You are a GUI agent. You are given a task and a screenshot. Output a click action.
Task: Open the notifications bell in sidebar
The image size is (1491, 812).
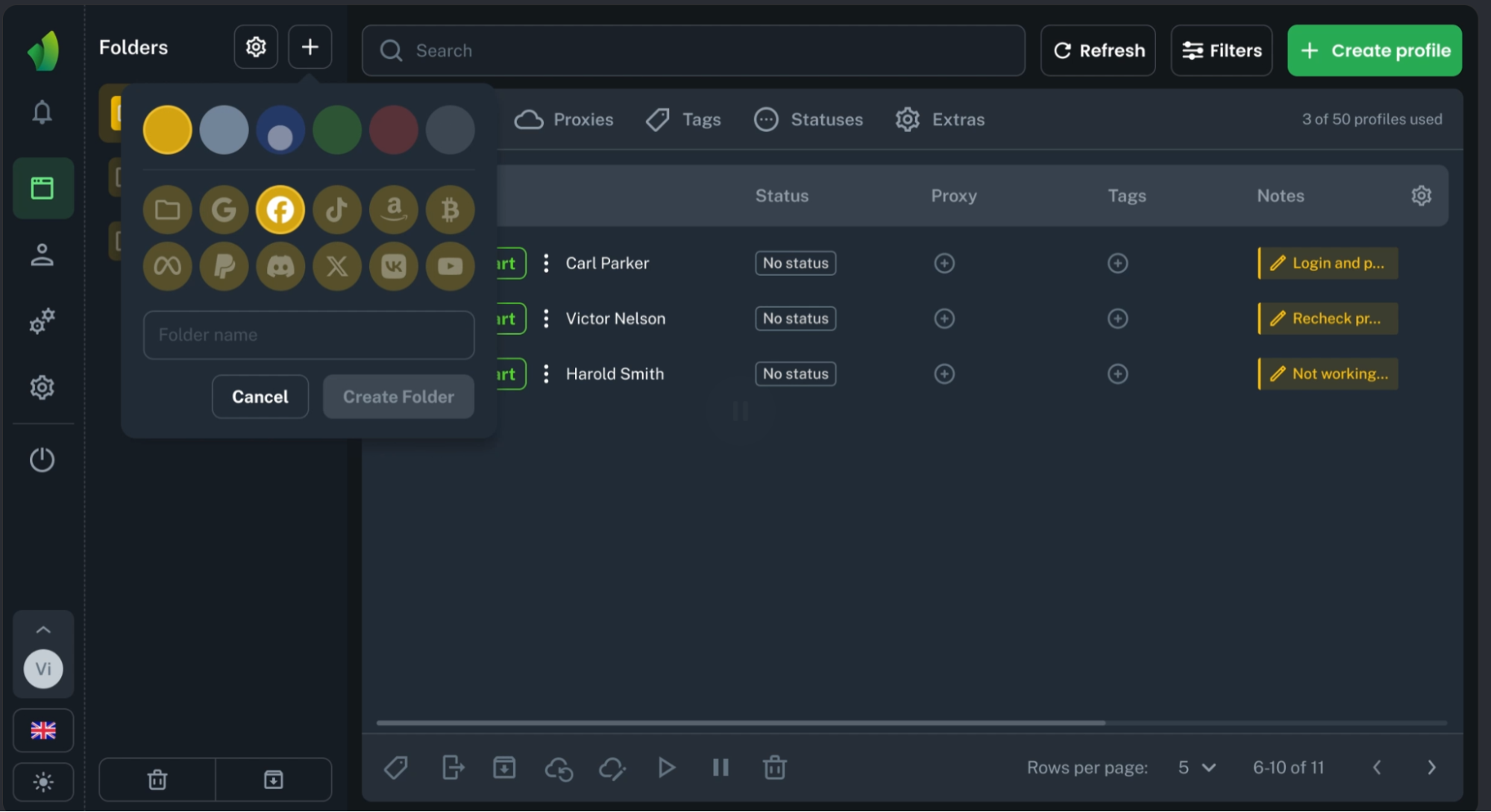43,112
